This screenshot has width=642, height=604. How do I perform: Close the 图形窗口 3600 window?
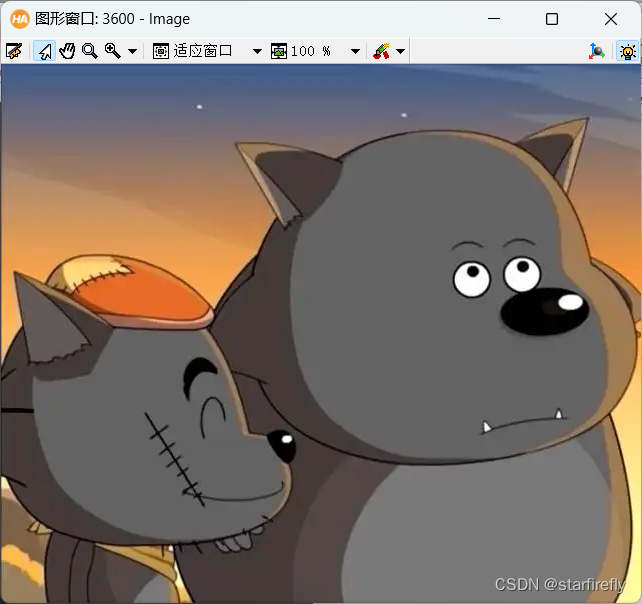pos(611,19)
